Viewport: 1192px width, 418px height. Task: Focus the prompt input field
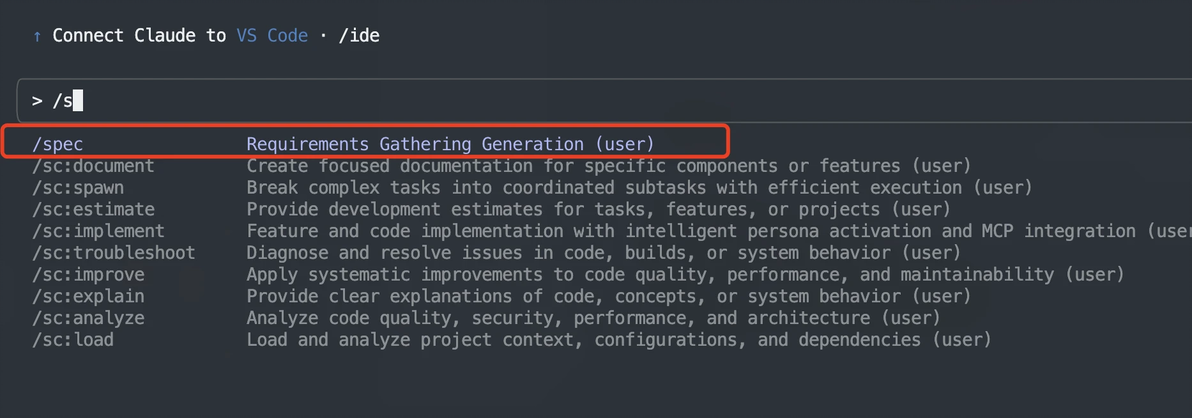[600, 100]
